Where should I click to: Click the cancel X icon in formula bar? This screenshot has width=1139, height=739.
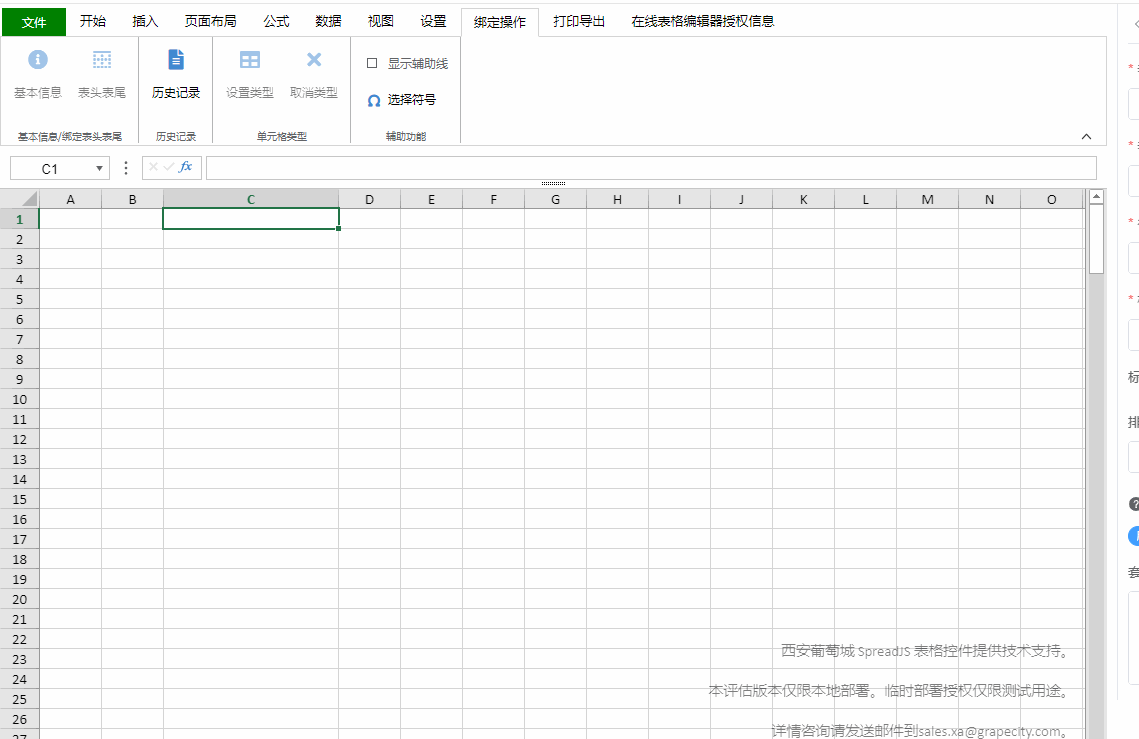(x=152, y=167)
